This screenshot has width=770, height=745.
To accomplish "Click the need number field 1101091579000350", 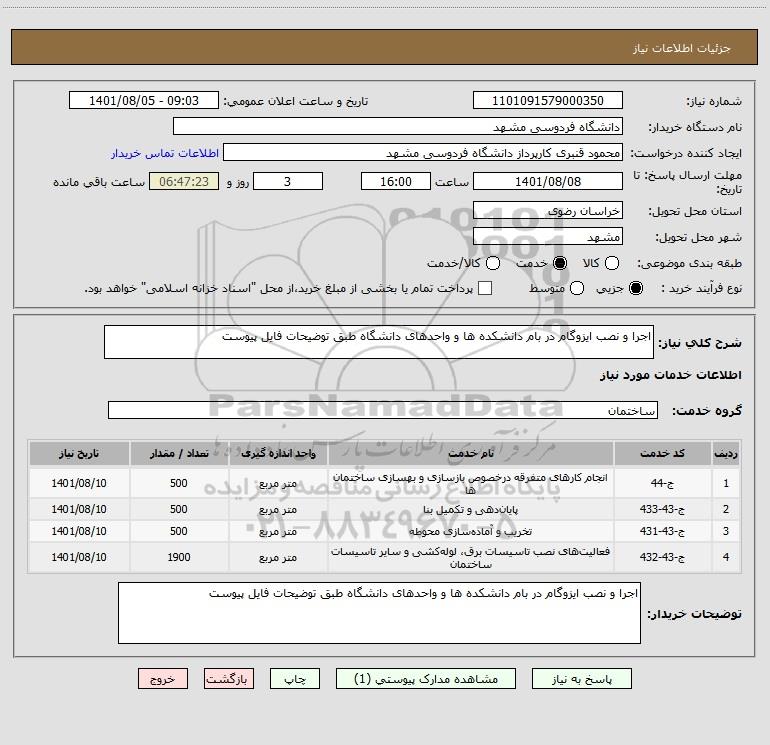I will point(548,100).
